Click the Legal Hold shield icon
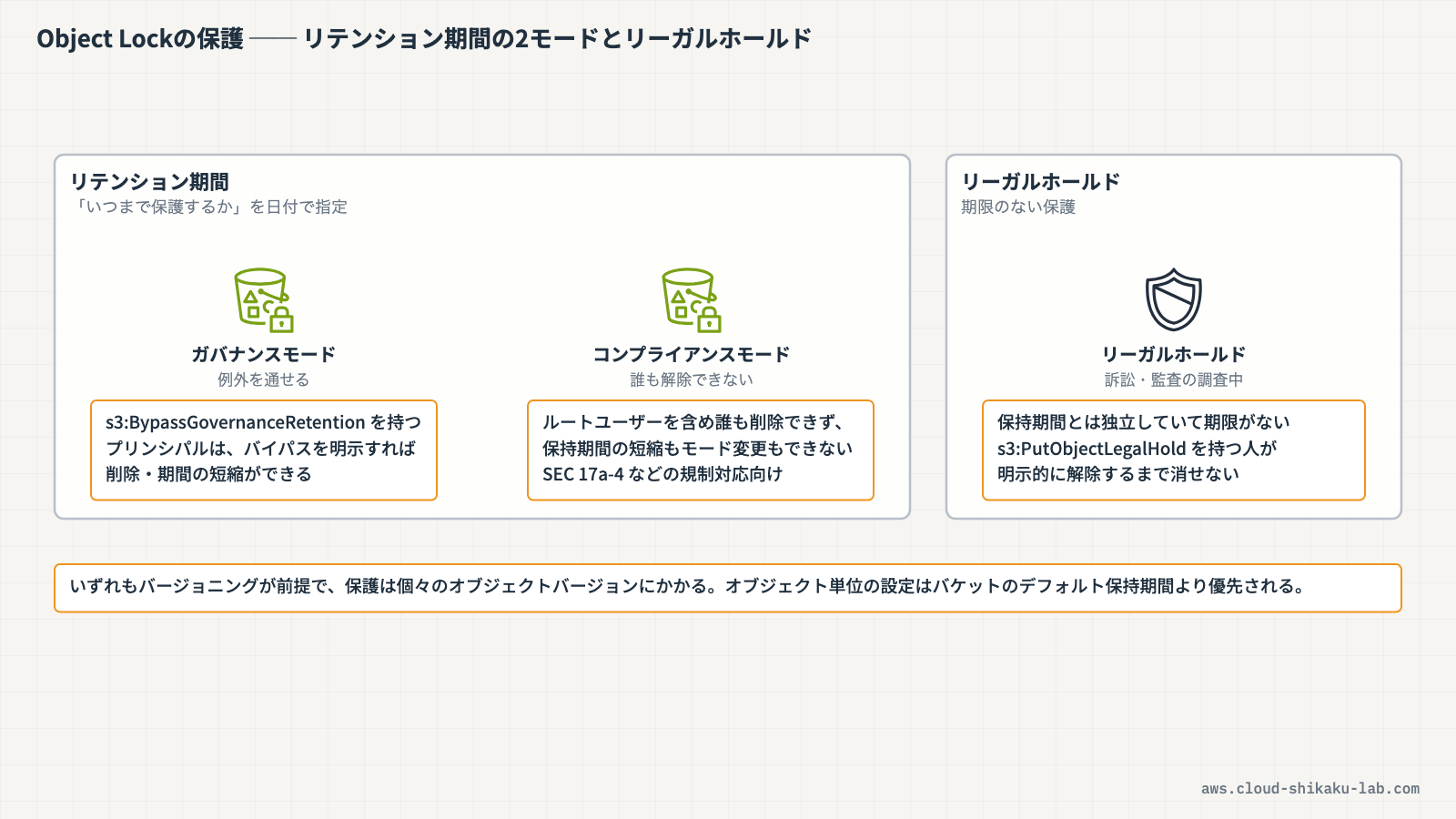Screen dimensions: 1456x819 1174,300
